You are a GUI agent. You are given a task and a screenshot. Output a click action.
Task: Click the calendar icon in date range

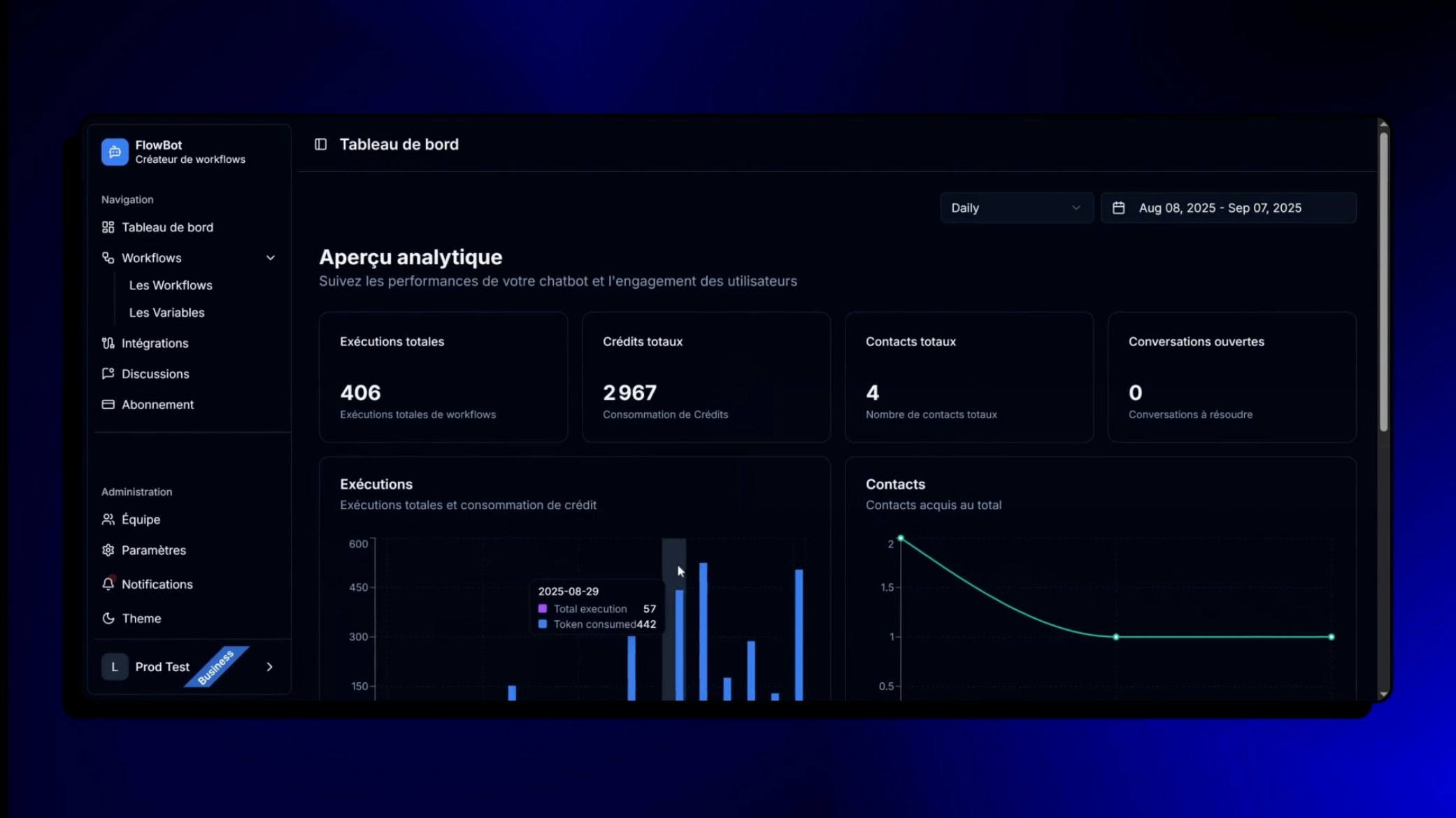pyautogui.click(x=1118, y=208)
